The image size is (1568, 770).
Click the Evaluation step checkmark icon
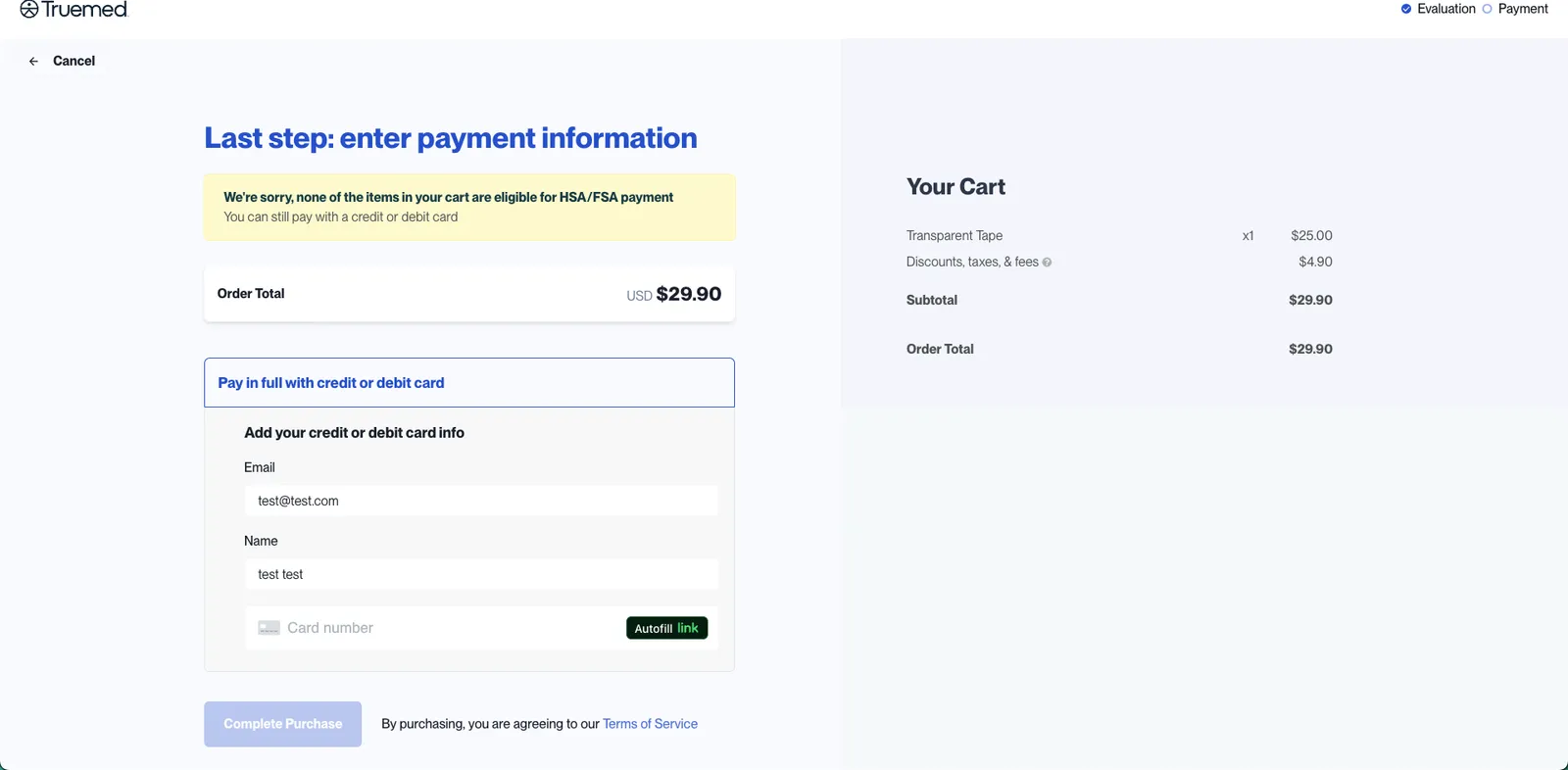coord(1406,9)
